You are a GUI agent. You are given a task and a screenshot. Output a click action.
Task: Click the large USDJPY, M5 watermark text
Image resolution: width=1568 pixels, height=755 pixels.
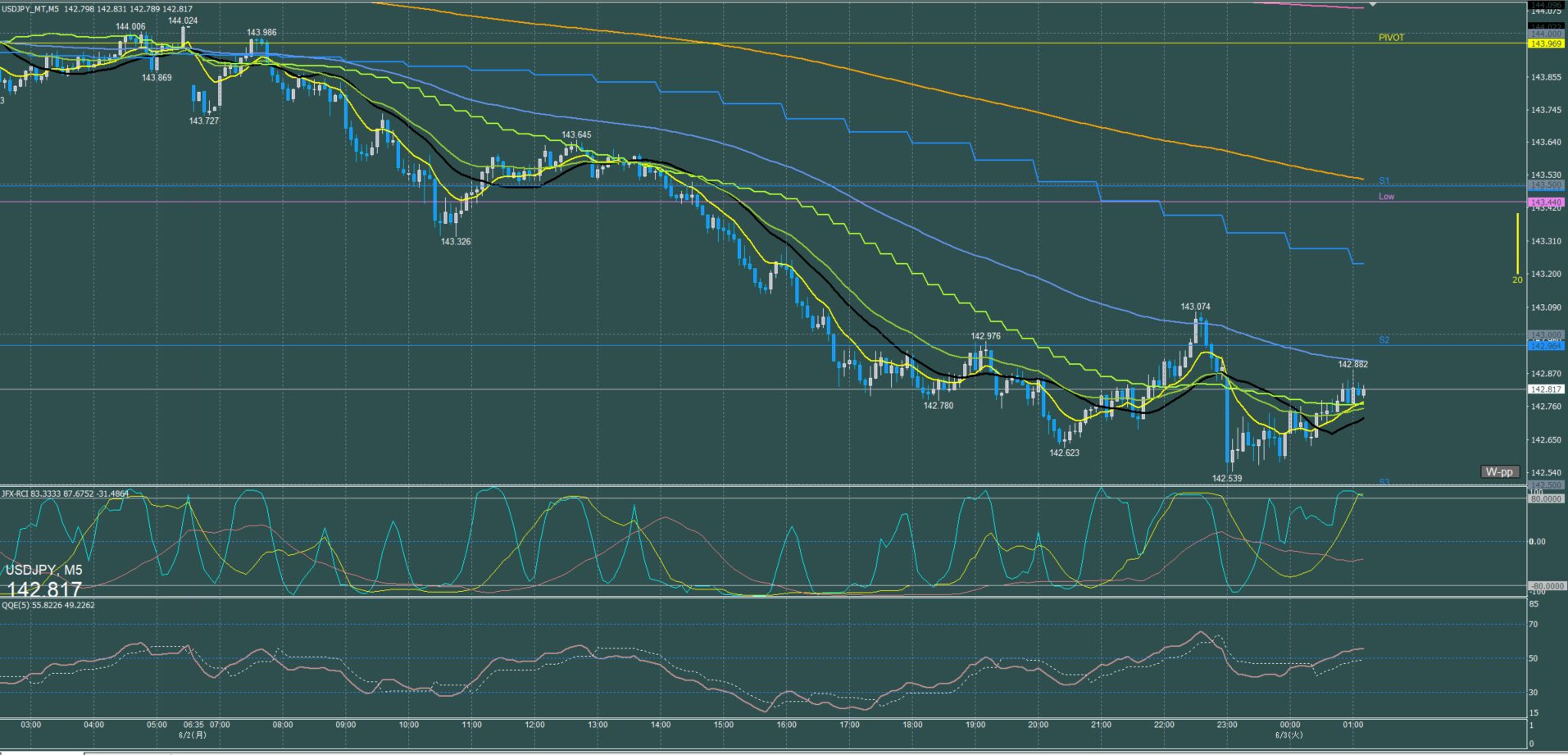43,570
